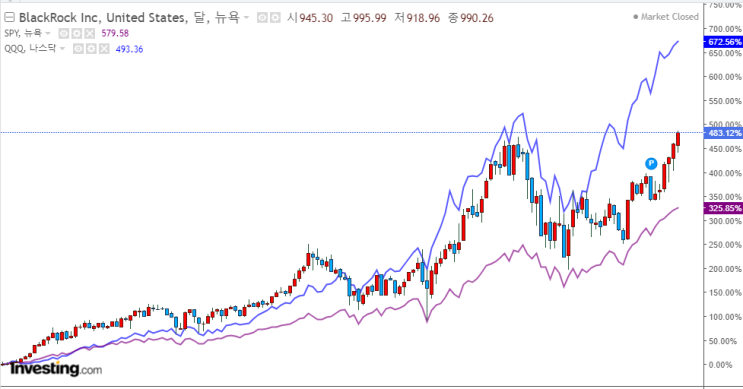
Task: Click the BlackRock Inc, United States title
Action: [102, 18]
